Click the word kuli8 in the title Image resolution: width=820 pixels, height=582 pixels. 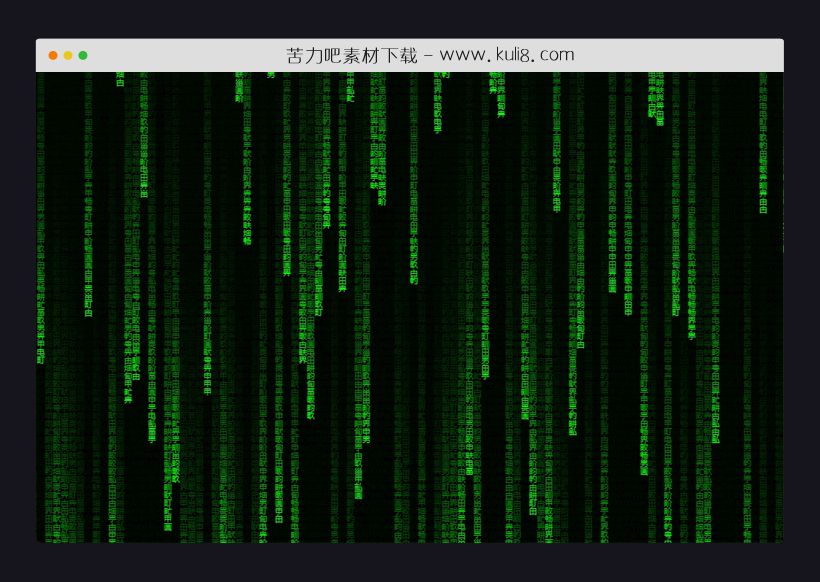point(515,55)
